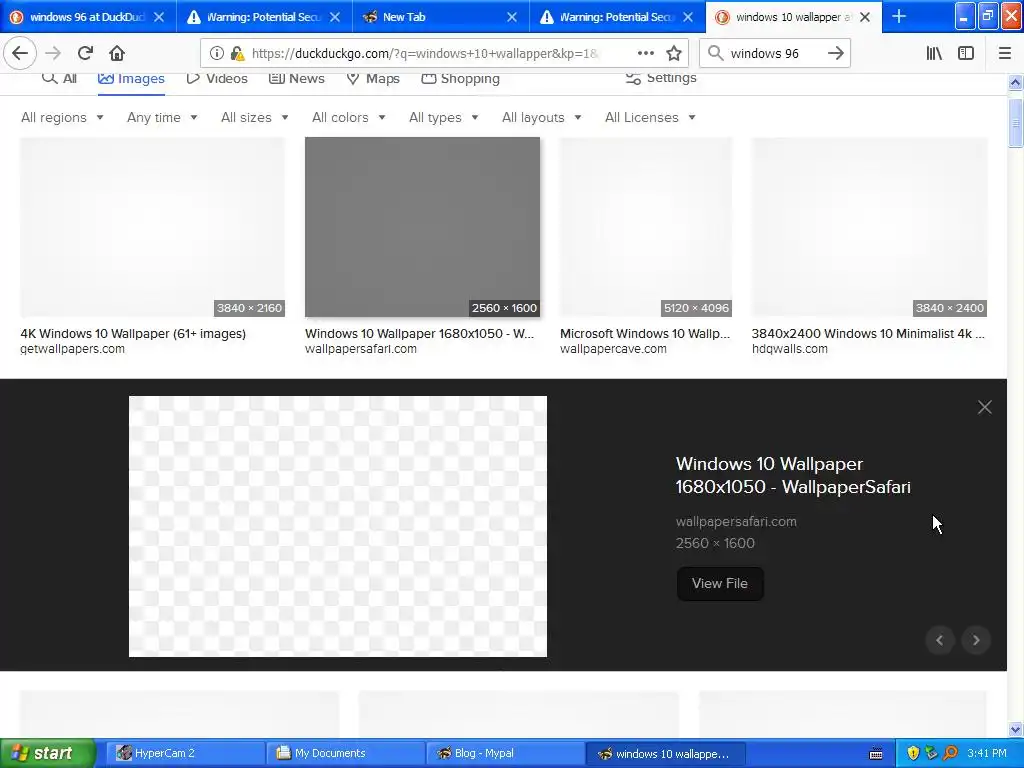Select the 5120 × 4096 image thumbnail
Image resolution: width=1024 pixels, height=768 pixels.
click(646, 227)
